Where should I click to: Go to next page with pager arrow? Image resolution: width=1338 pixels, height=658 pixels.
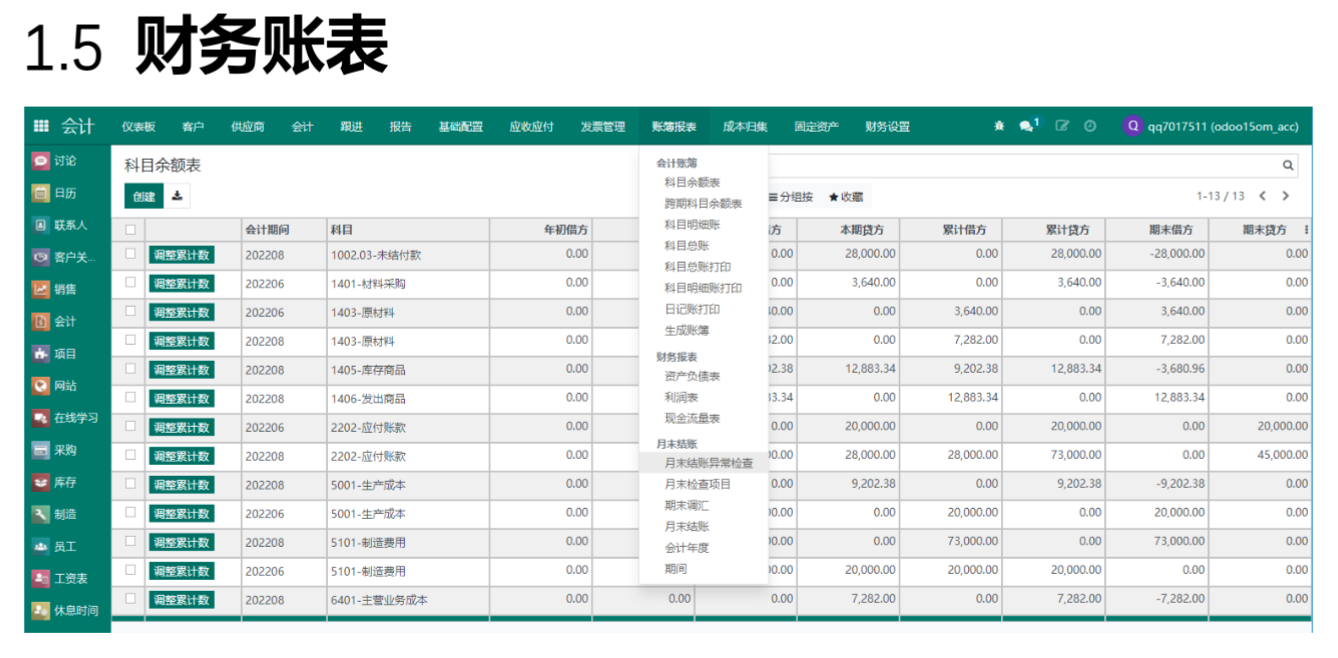tap(1286, 196)
